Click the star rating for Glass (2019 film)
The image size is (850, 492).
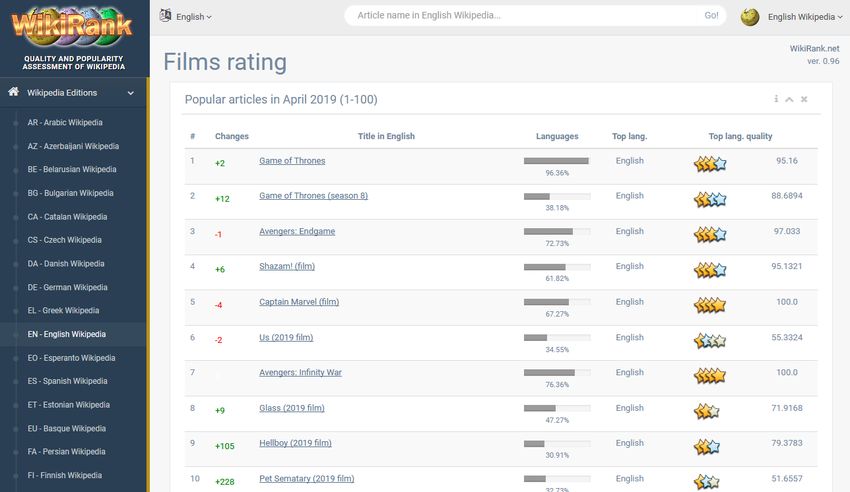(x=706, y=411)
